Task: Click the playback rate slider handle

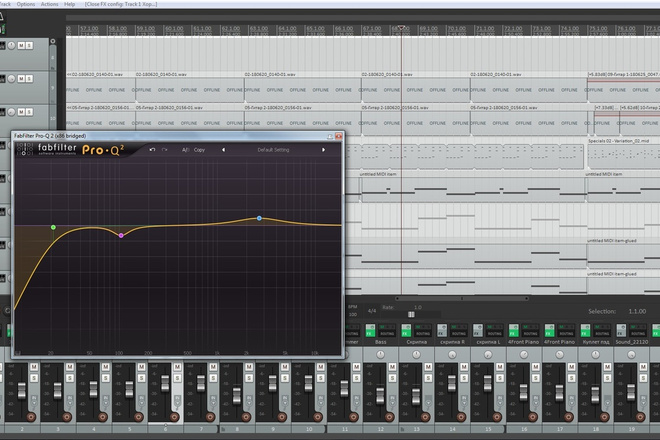Action: [x=411, y=315]
